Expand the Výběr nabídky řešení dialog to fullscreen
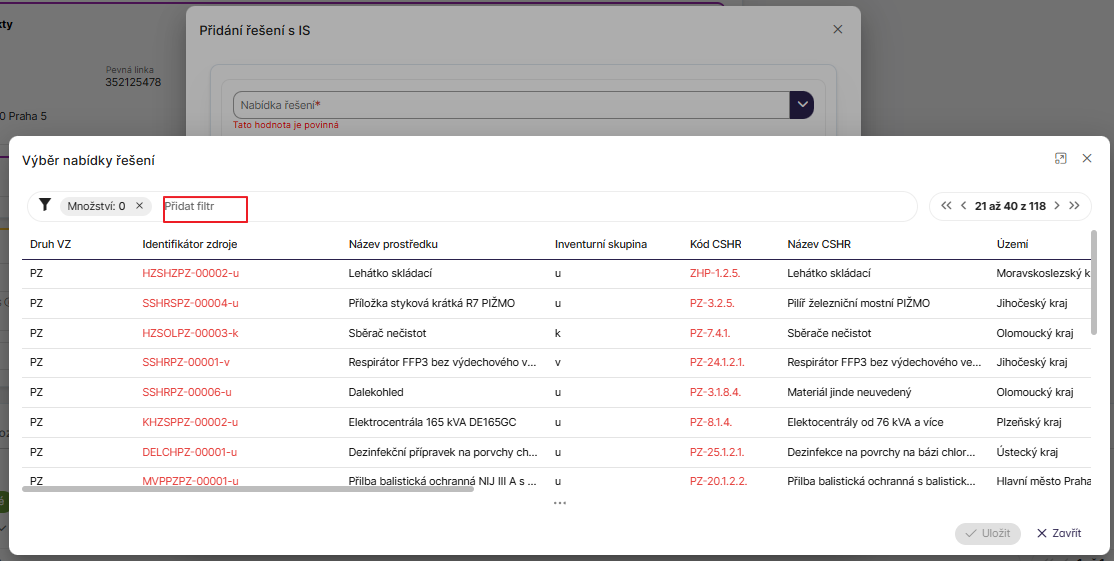 (x=1061, y=158)
